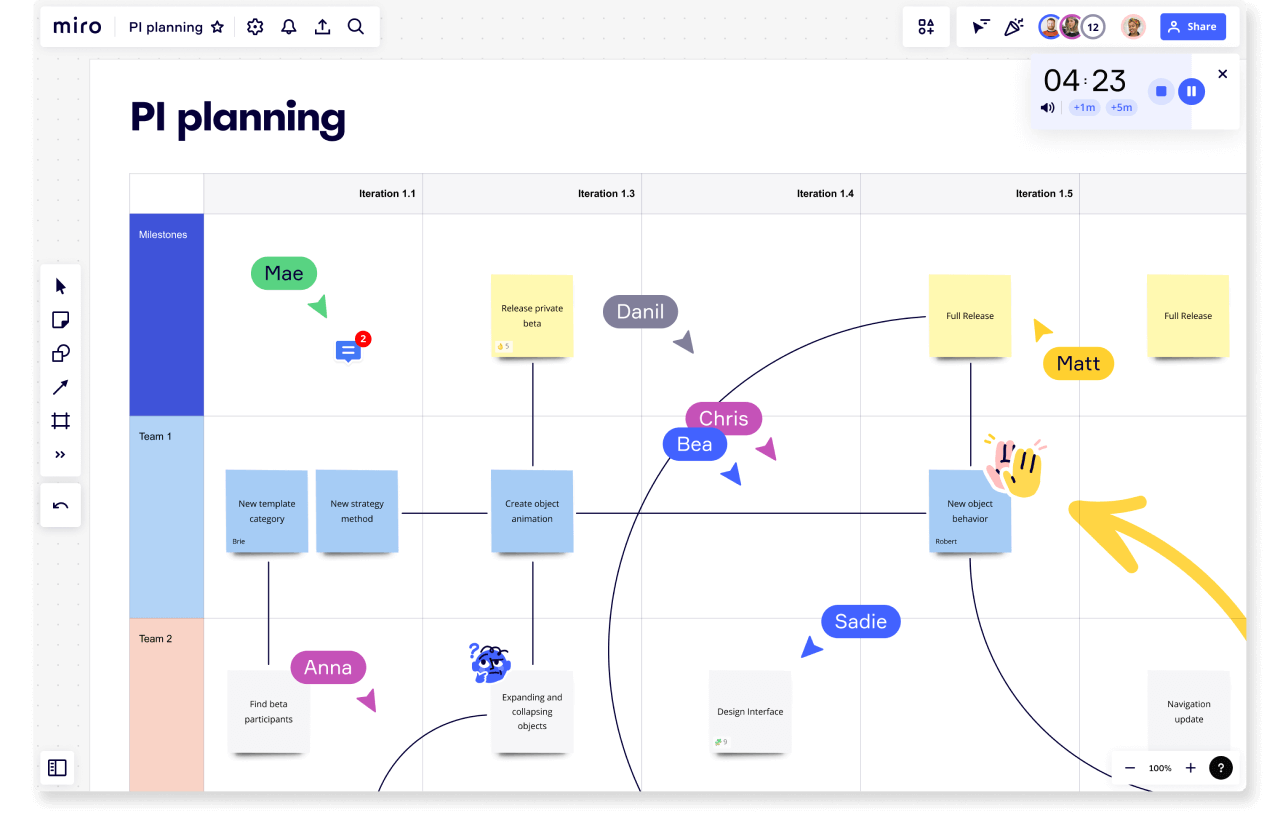
Task: Add five minutes with +5m button
Action: coord(1121,107)
